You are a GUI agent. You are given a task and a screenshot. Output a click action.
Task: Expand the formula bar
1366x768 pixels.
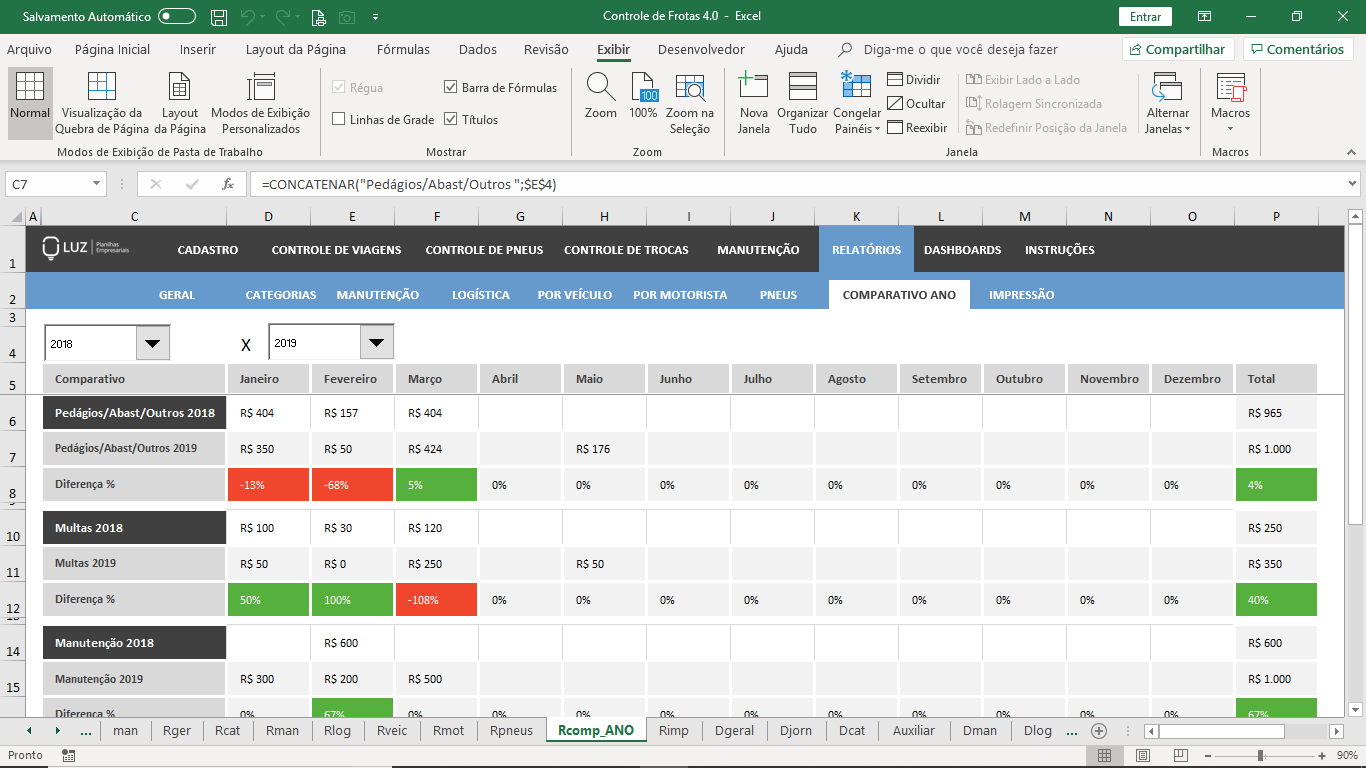pyautogui.click(x=1353, y=184)
